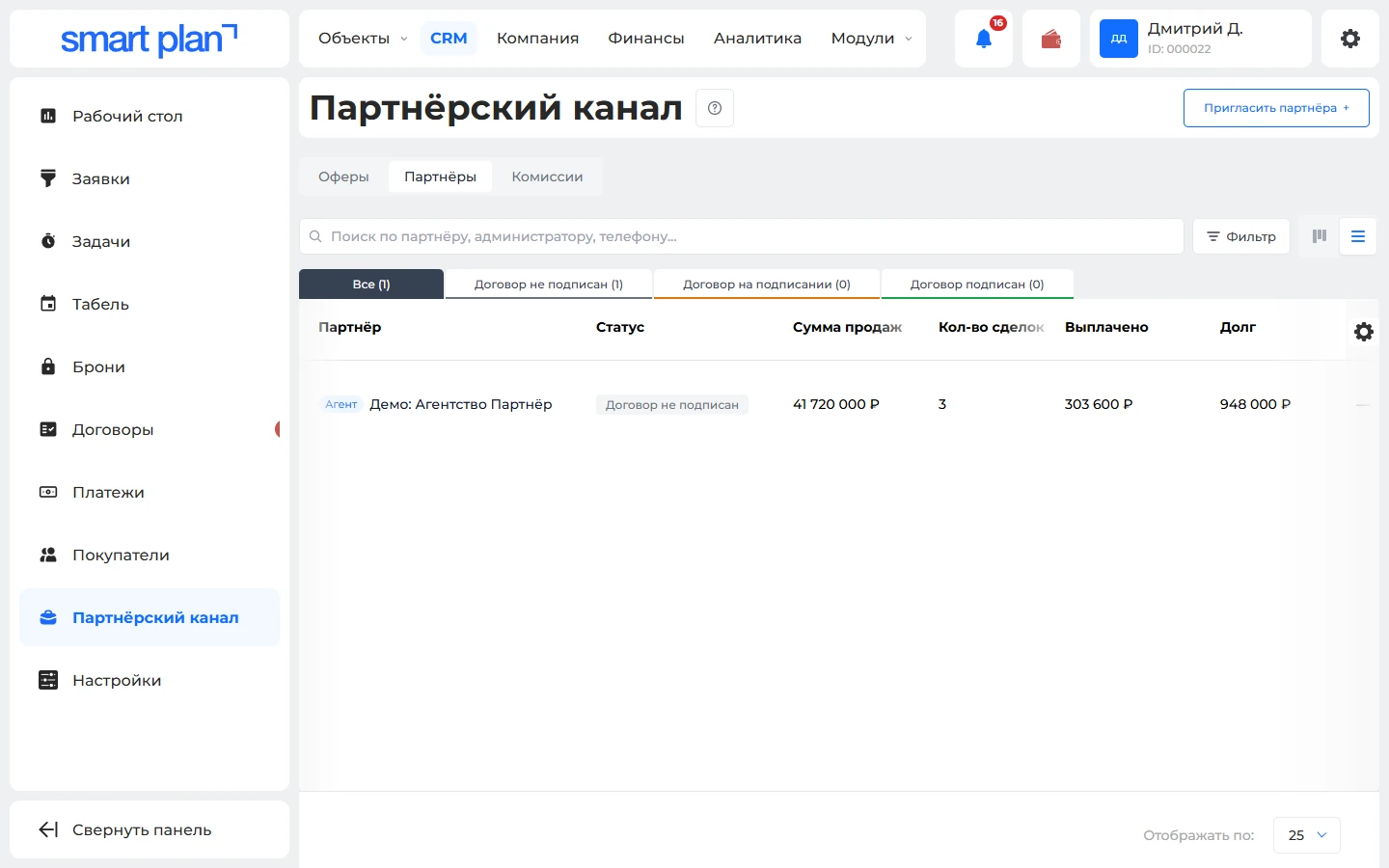Open the Компания menu
This screenshot has height=868, width=1389.
click(538, 39)
